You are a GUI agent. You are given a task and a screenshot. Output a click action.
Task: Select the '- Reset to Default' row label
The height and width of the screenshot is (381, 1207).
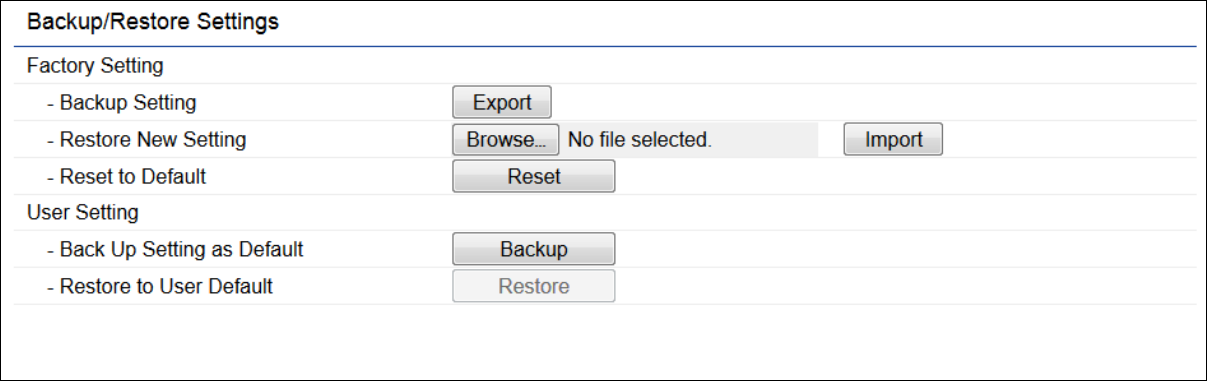[126, 176]
